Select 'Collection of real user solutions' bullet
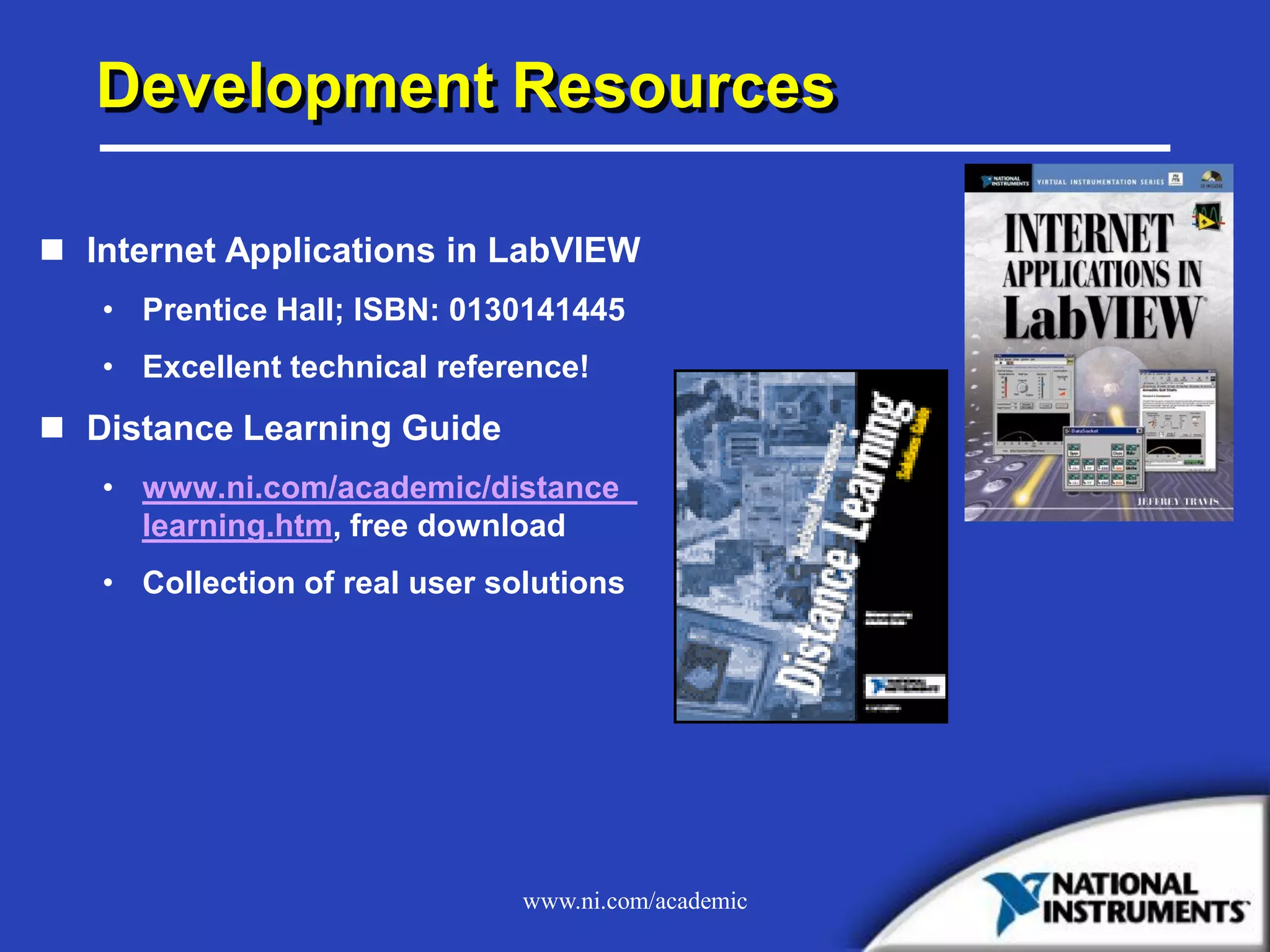This screenshot has height=952, width=1270. click(x=383, y=583)
